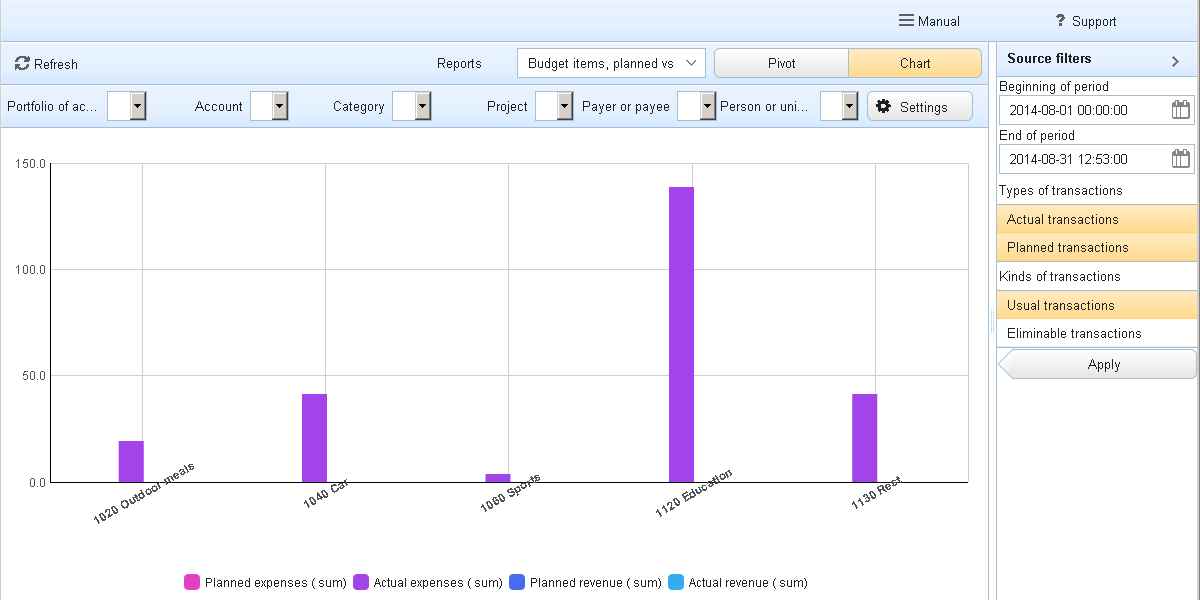The height and width of the screenshot is (600, 1200).
Task: Open the Manual menu icon
Action: coord(906,21)
